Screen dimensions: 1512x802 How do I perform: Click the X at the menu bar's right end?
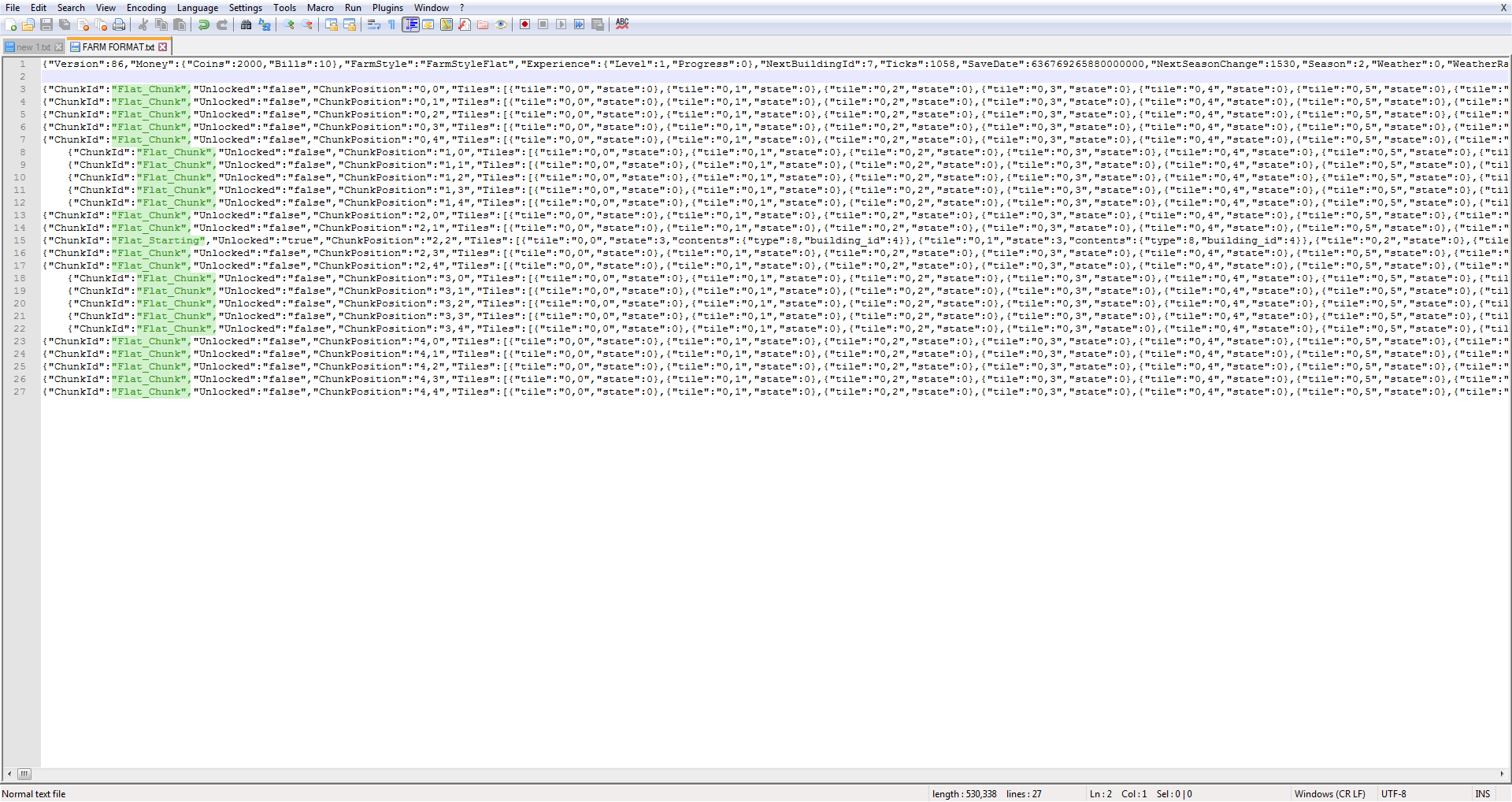coord(1503,8)
